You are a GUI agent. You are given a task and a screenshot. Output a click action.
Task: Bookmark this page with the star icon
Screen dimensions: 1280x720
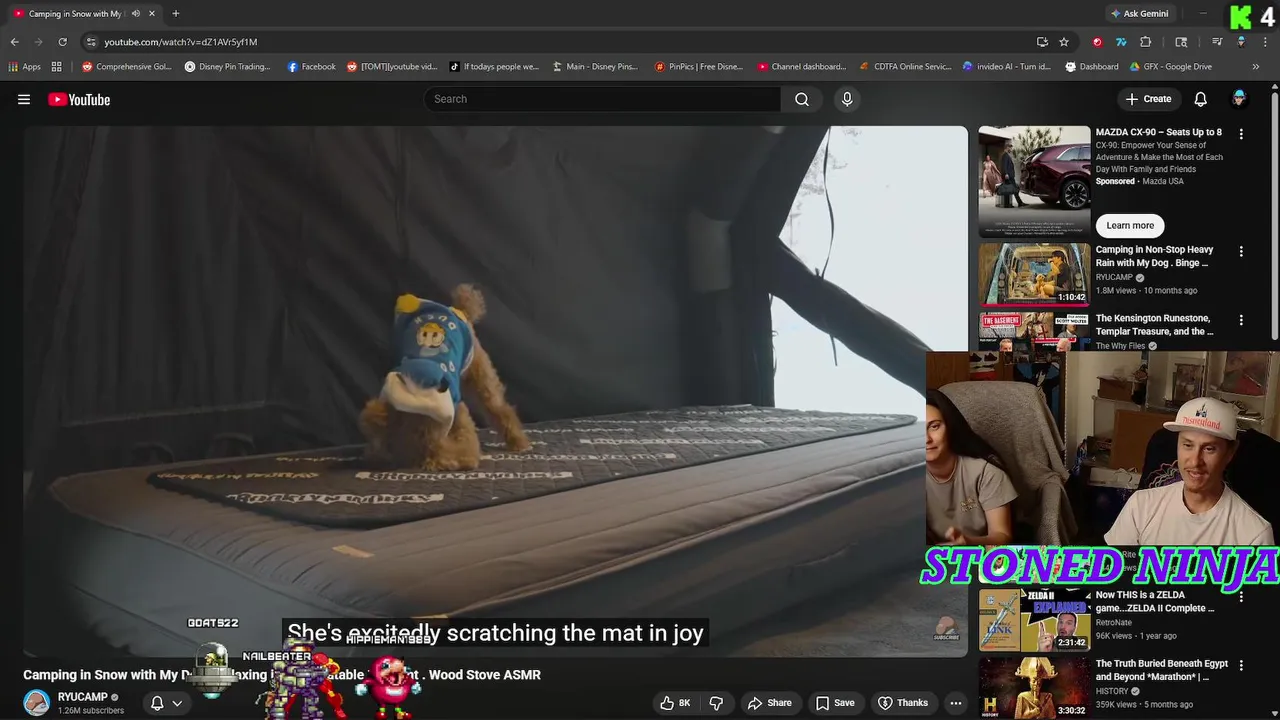tap(1064, 42)
